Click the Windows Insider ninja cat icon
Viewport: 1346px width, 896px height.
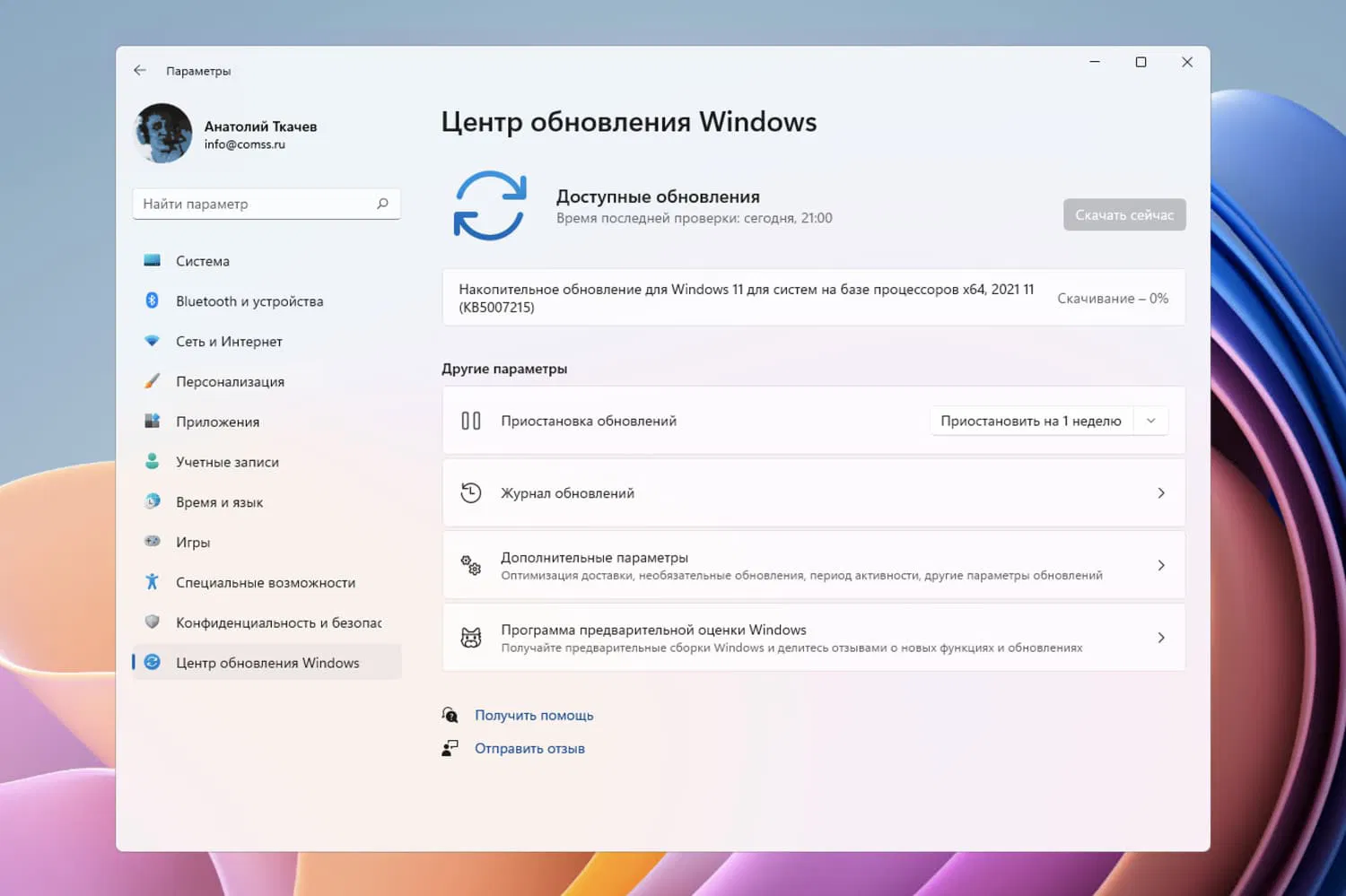click(x=471, y=637)
